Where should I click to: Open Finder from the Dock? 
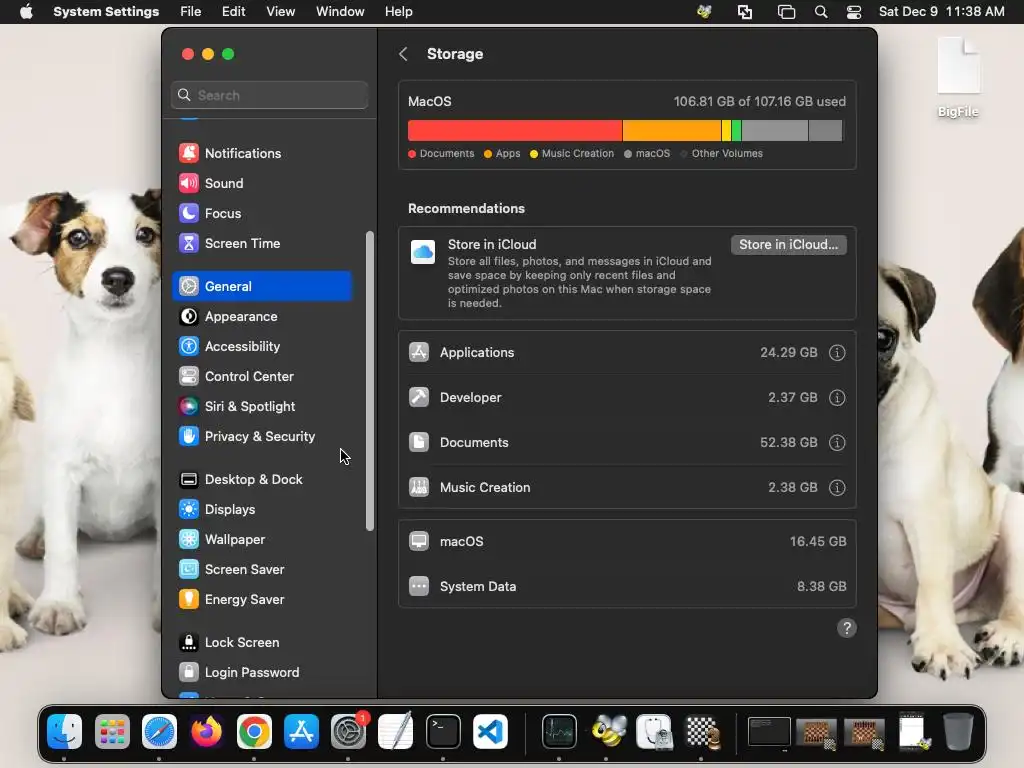(65, 731)
